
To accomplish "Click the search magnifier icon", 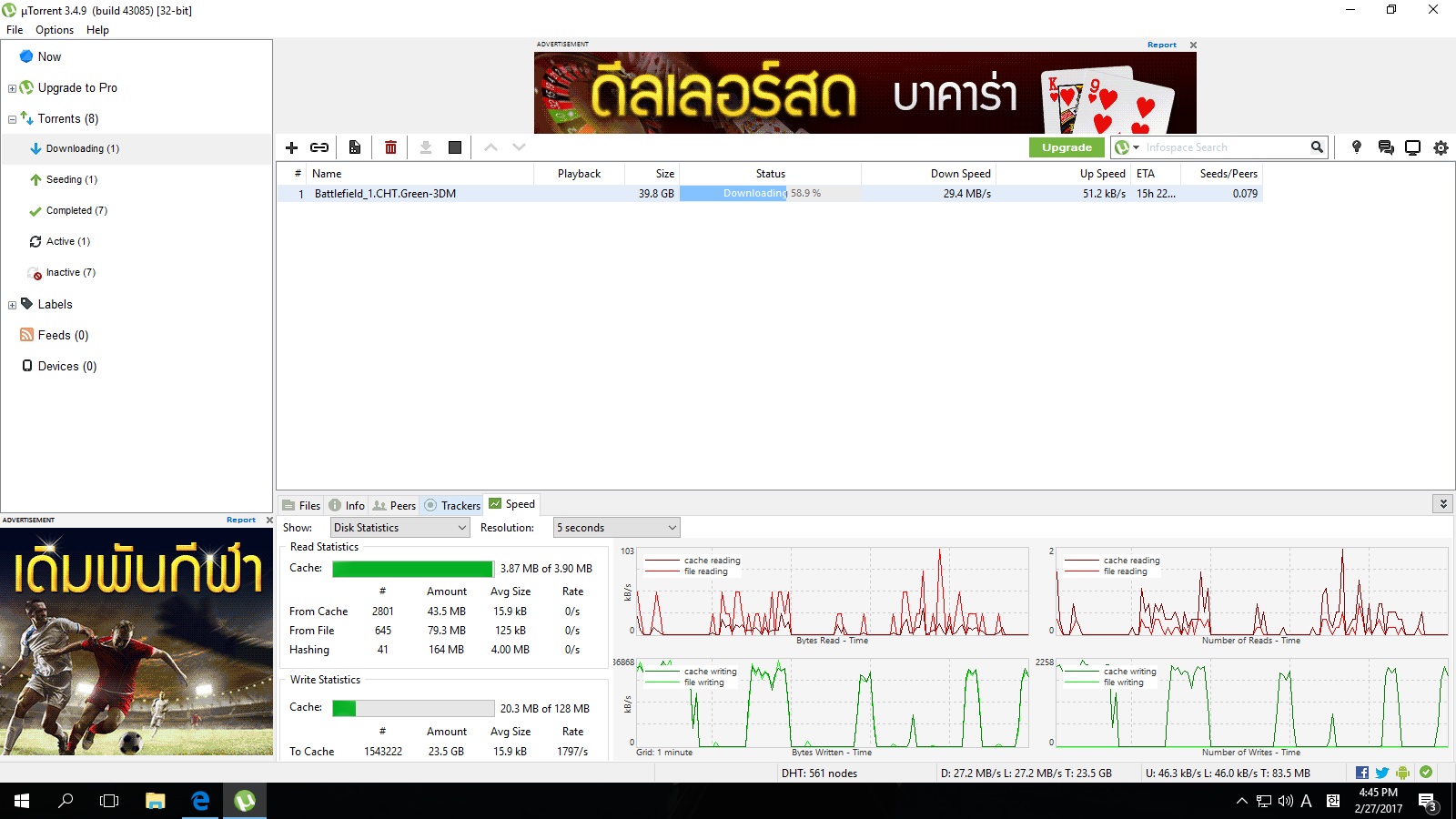I will (1317, 147).
